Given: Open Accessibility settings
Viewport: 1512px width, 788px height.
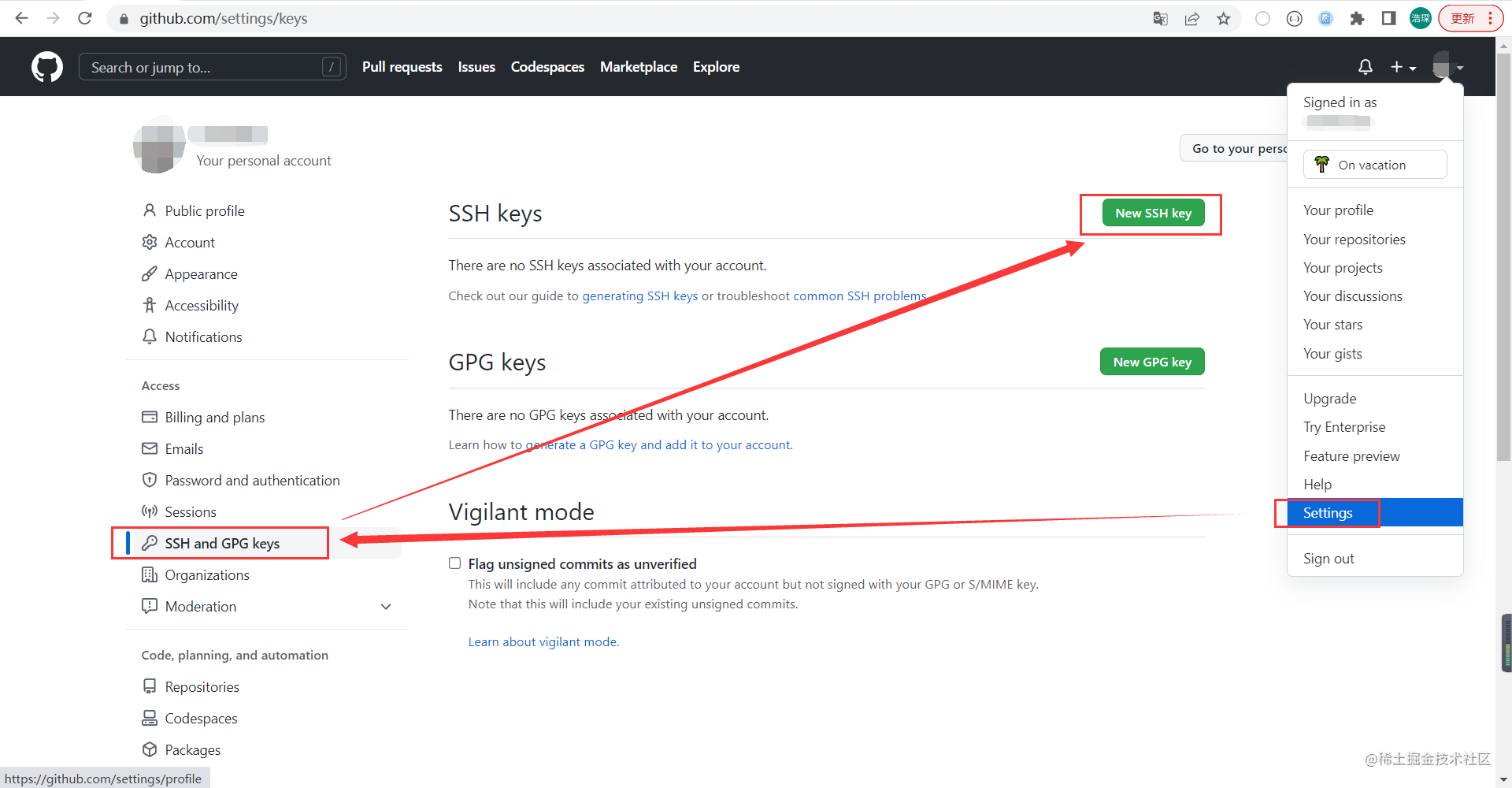Looking at the screenshot, I should click(202, 305).
